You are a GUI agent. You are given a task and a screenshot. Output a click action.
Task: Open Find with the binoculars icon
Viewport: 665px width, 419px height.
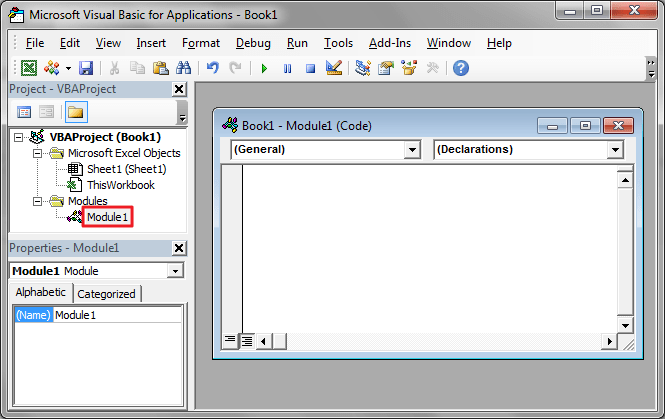click(184, 68)
